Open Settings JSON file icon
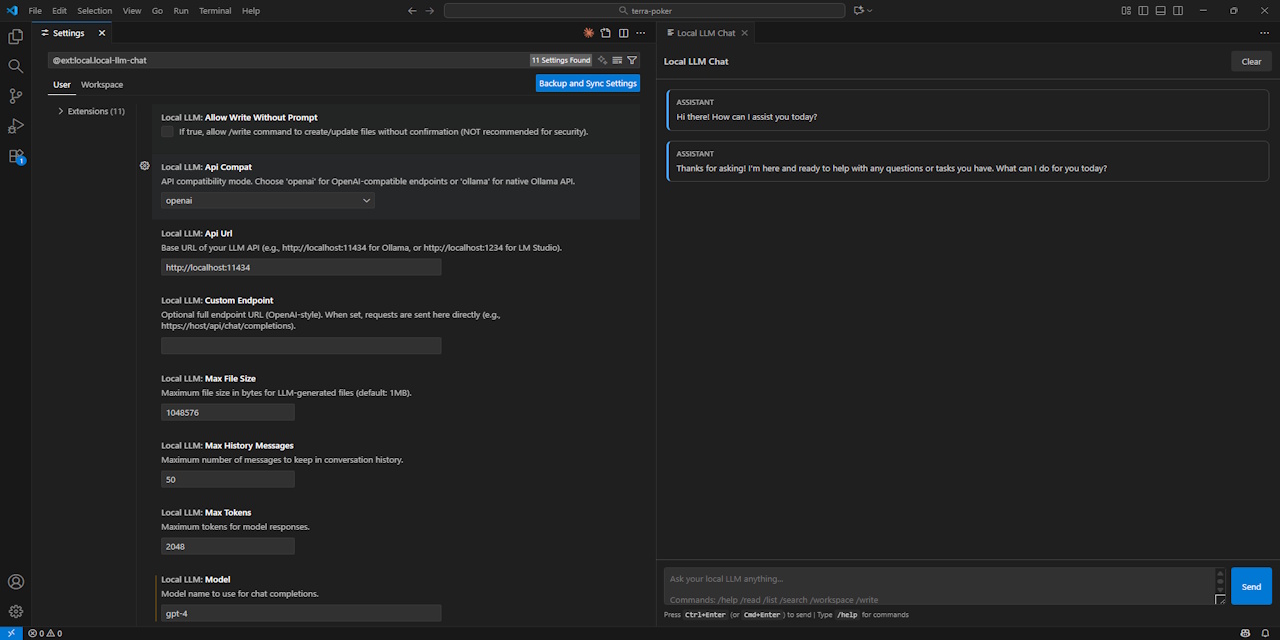 606,33
